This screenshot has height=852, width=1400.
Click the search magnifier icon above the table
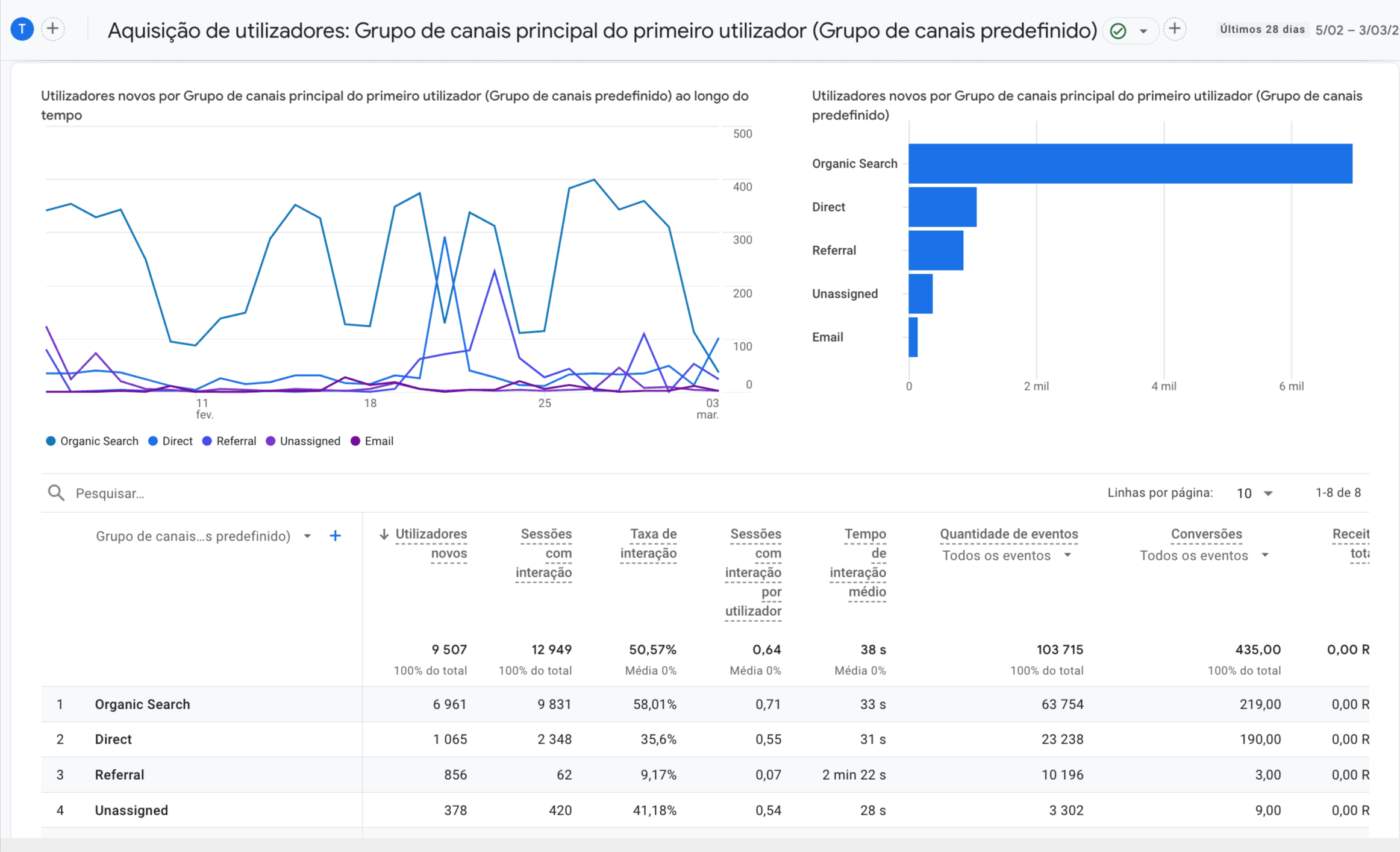(x=56, y=493)
